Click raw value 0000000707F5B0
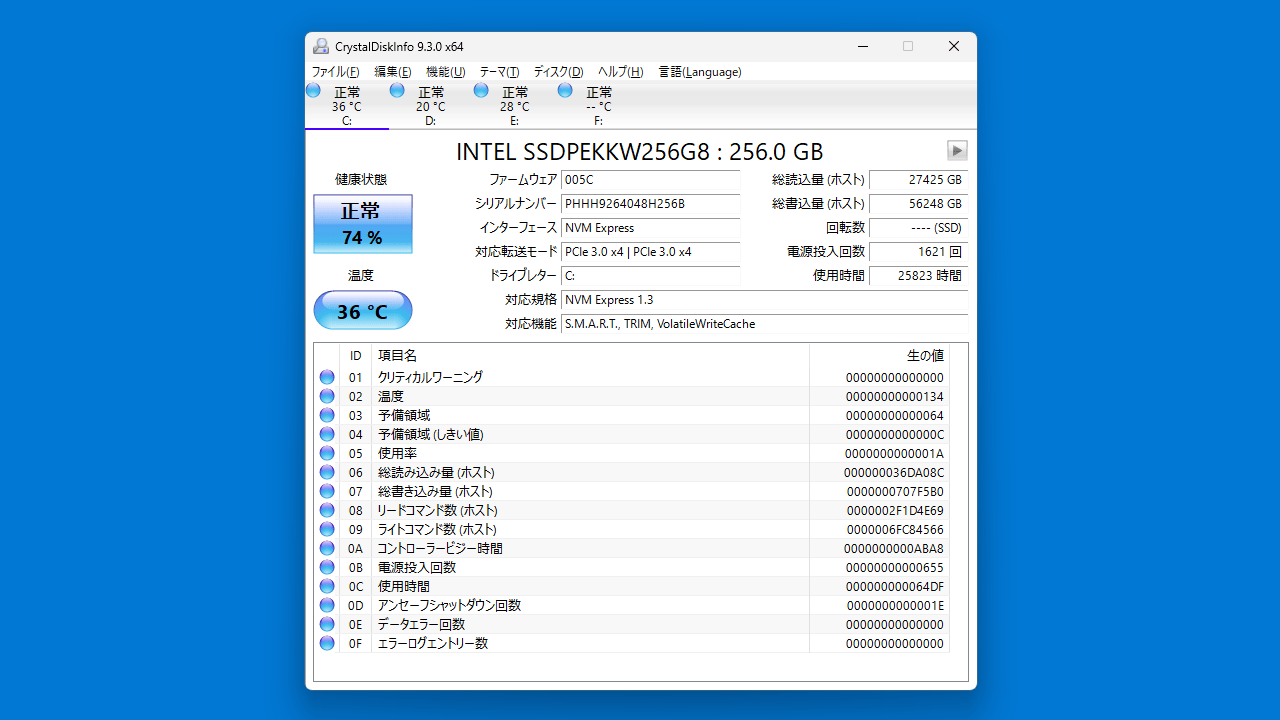1280x720 pixels. 895,492
